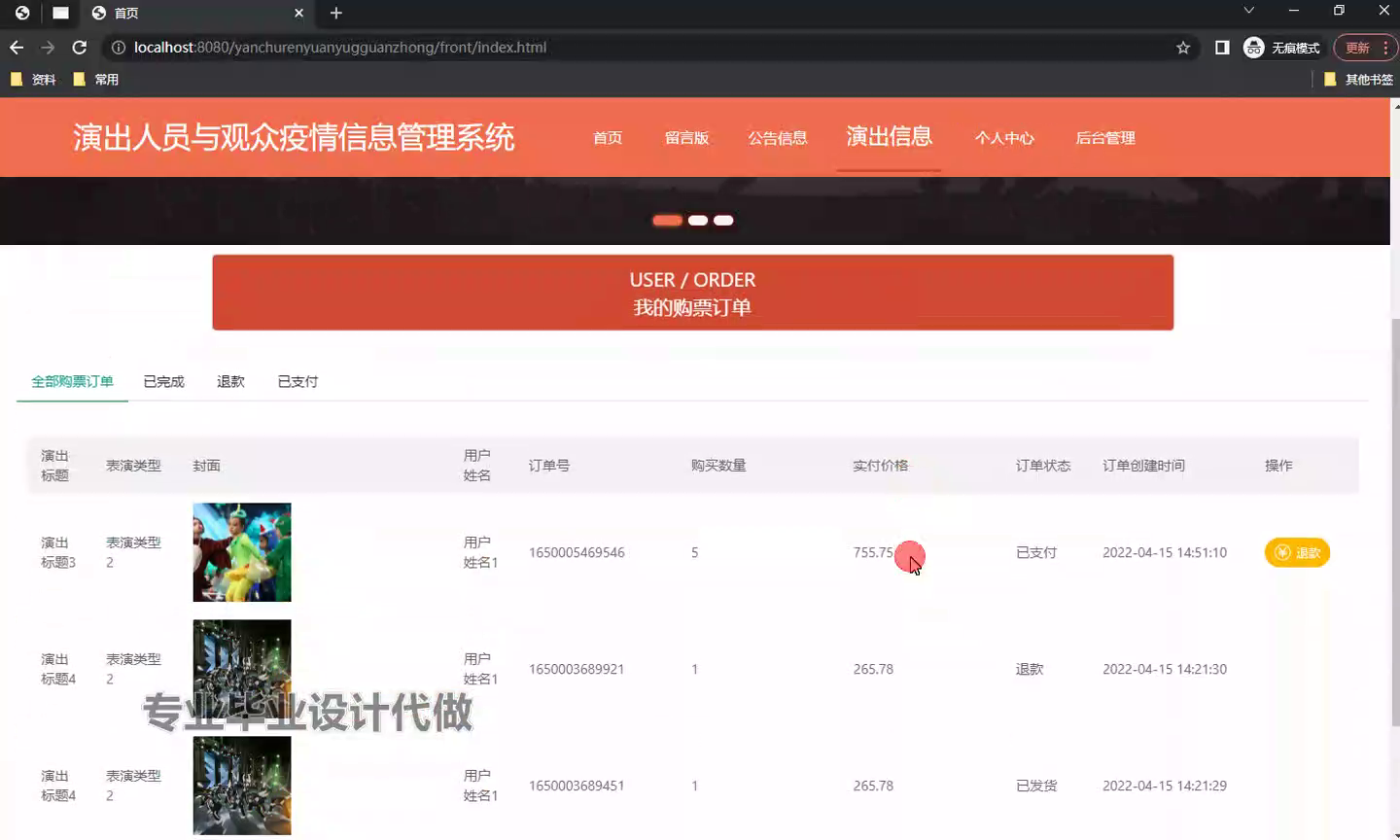The image size is (1400, 840).
Task: Navigate to 首页 in the site menu
Action: pos(608,138)
